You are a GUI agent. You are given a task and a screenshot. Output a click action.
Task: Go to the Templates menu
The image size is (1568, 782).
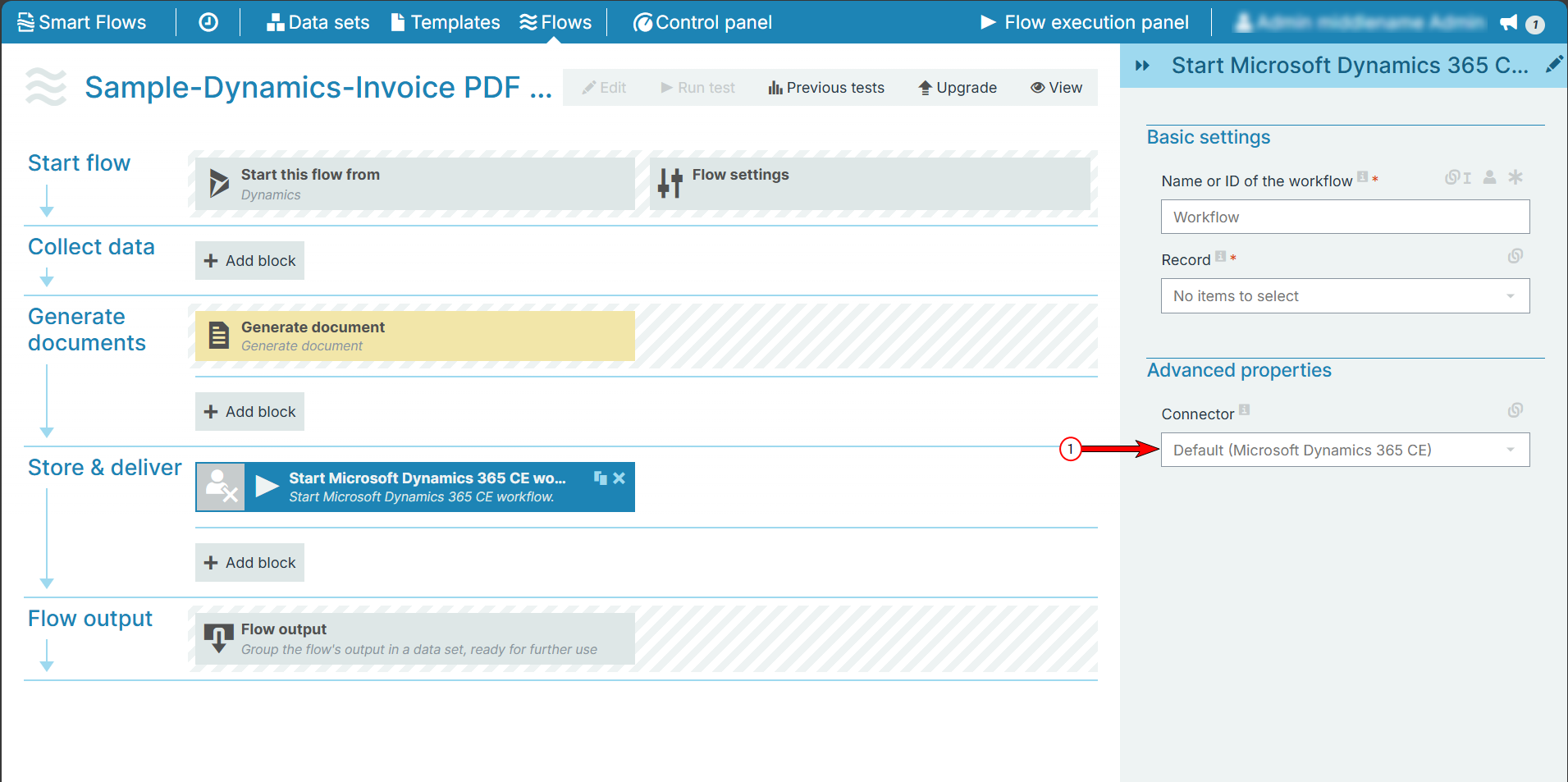point(446,22)
